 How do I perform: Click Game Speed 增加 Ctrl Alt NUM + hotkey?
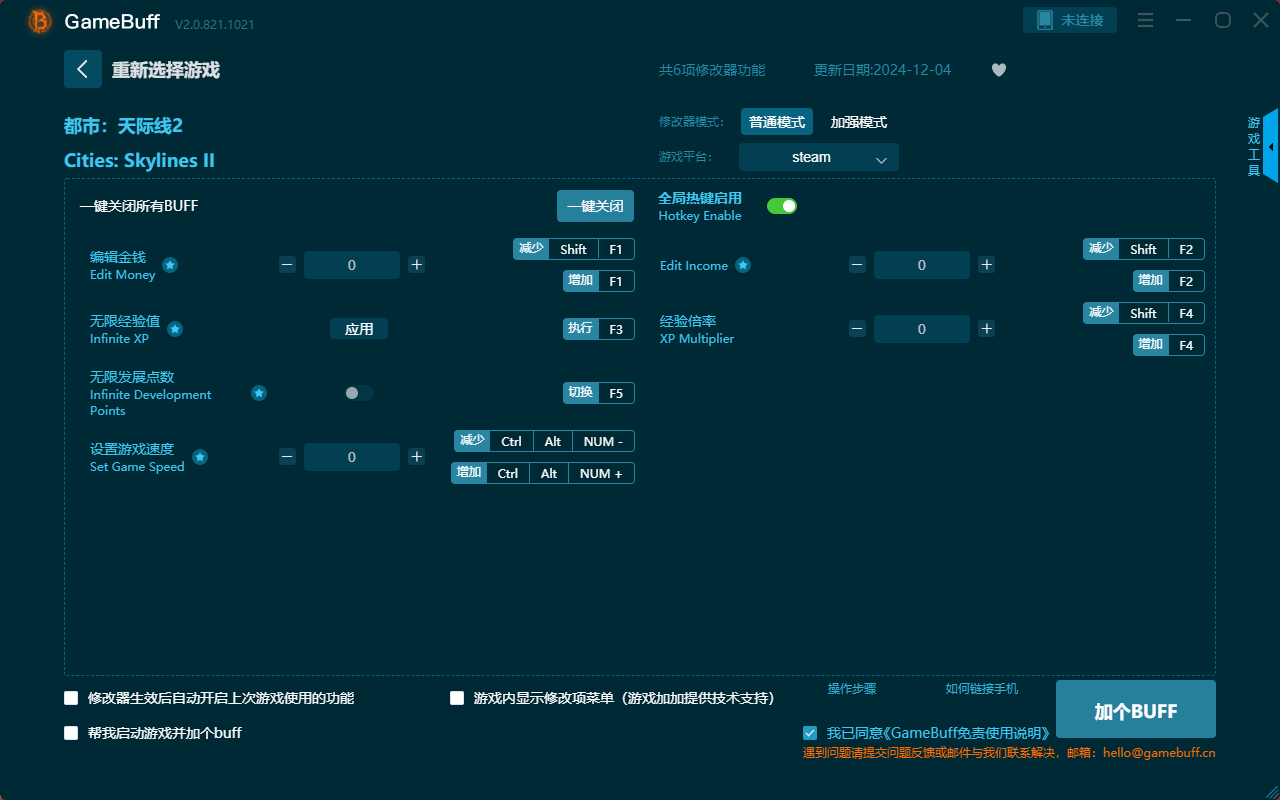pyautogui.click(x=543, y=473)
